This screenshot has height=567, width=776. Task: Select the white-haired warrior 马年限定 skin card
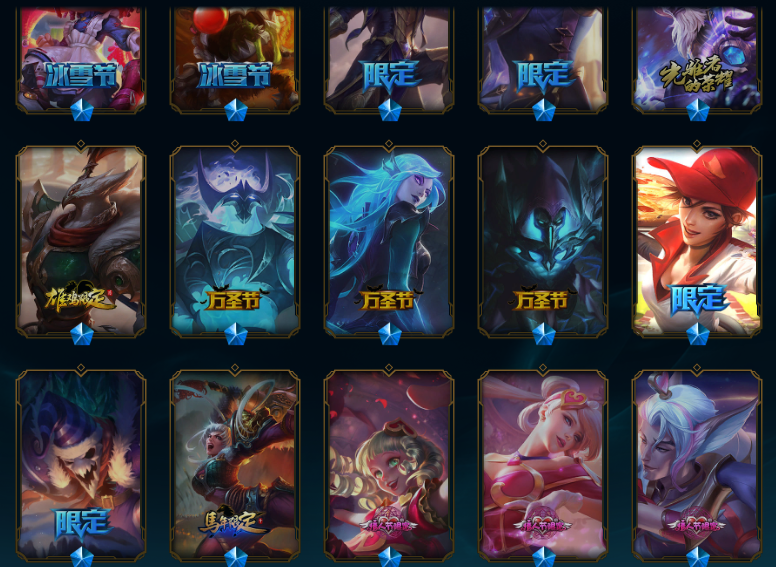[x=235, y=465]
